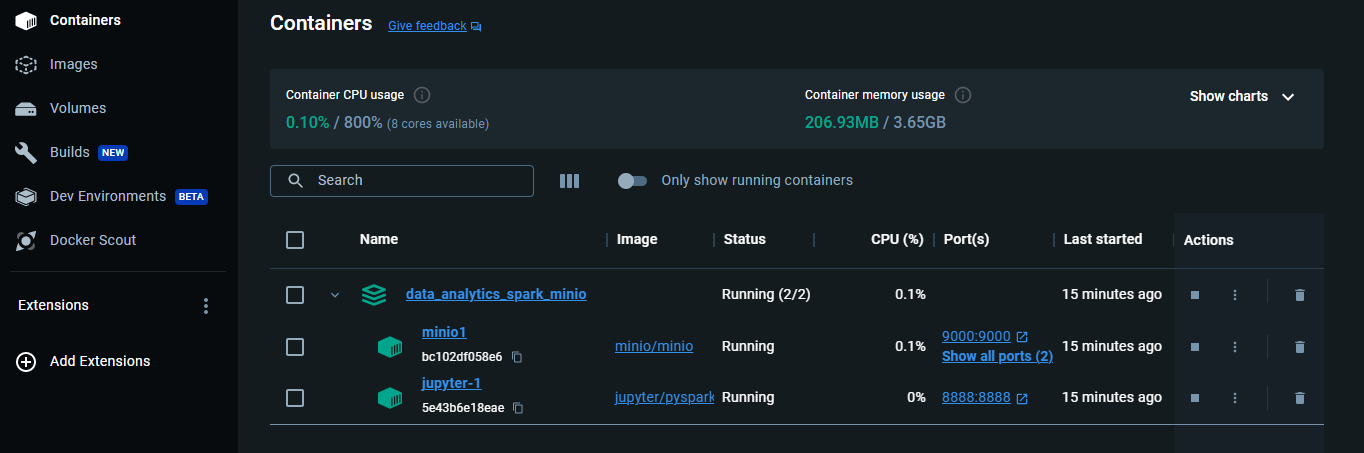Open more actions for data_analytics_spark_minio
Screen dimensions: 1364x453
coord(1235,295)
